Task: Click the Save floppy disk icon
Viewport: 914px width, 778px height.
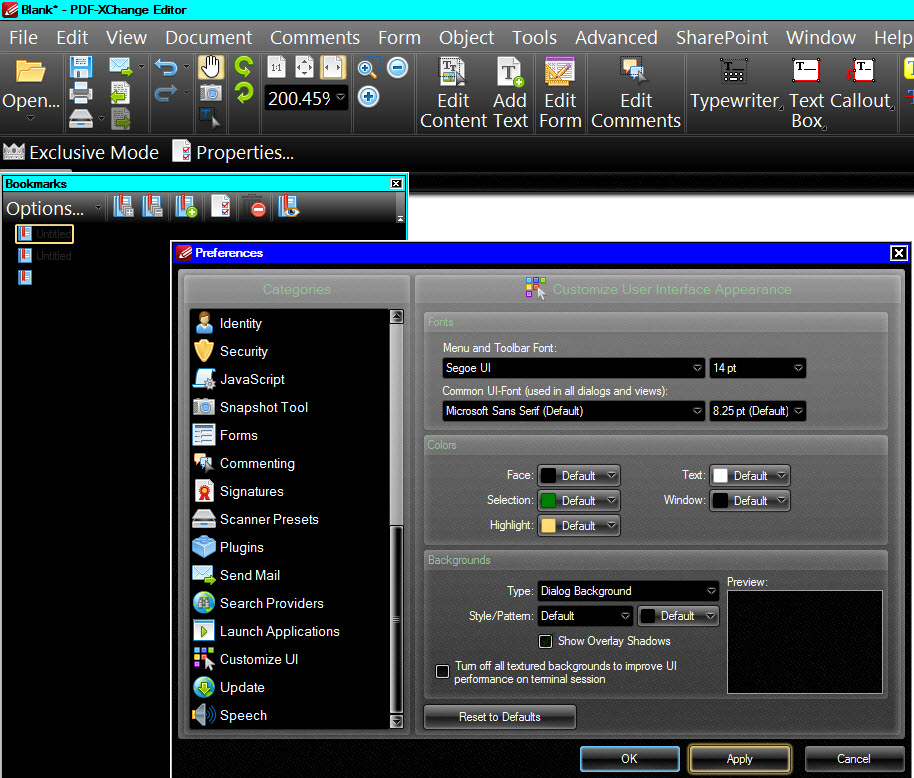Action: pos(80,67)
